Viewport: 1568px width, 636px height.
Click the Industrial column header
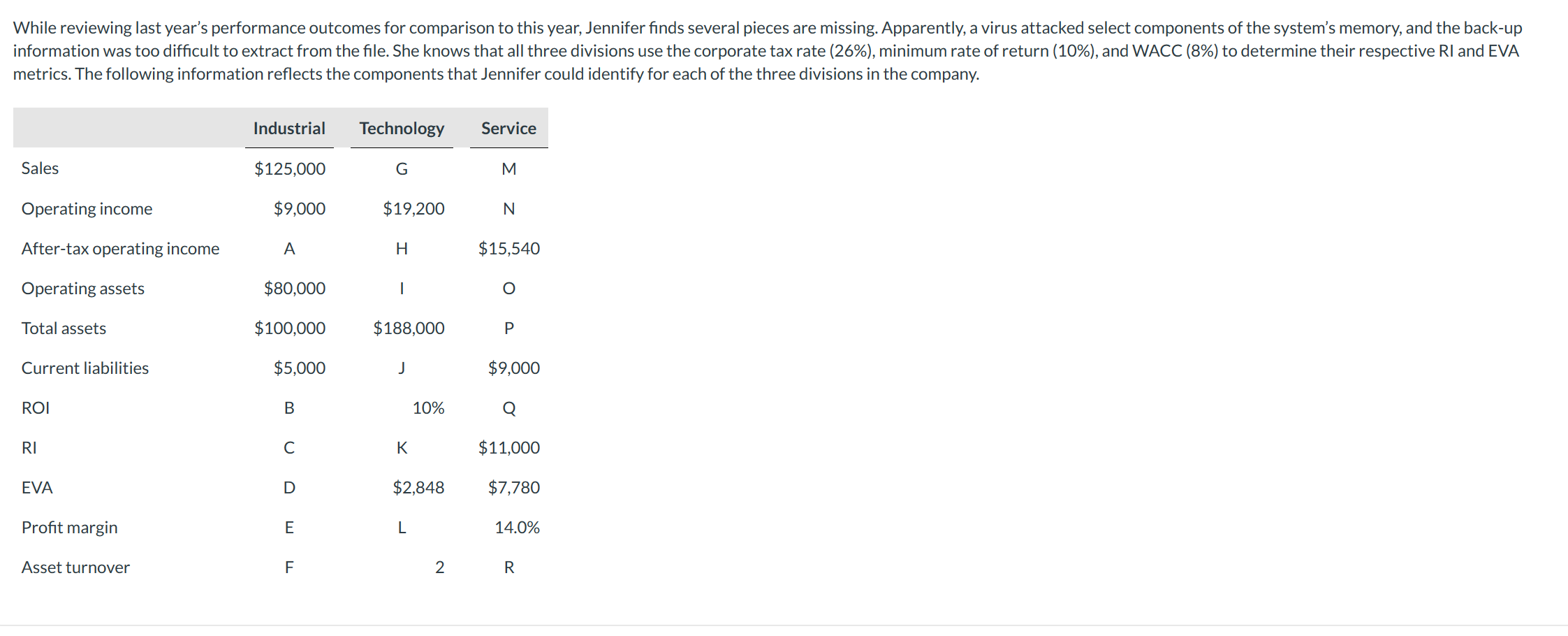[289, 129]
